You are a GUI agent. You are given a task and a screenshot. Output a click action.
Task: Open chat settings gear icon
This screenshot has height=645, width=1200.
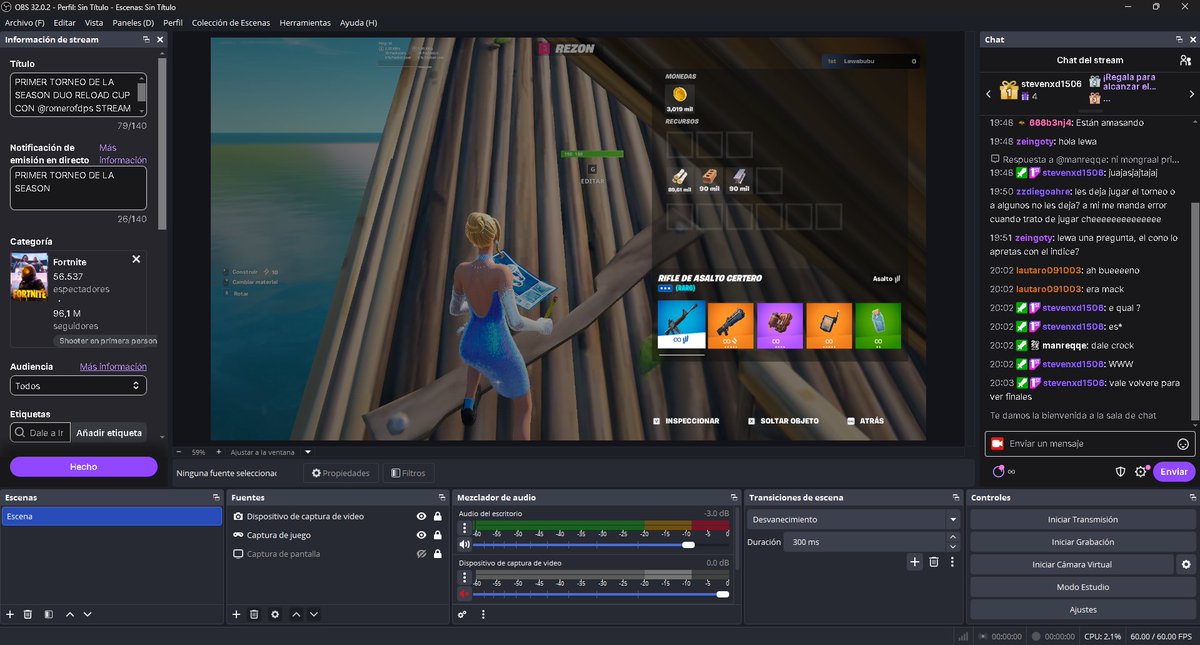pyautogui.click(x=1140, y=472)
